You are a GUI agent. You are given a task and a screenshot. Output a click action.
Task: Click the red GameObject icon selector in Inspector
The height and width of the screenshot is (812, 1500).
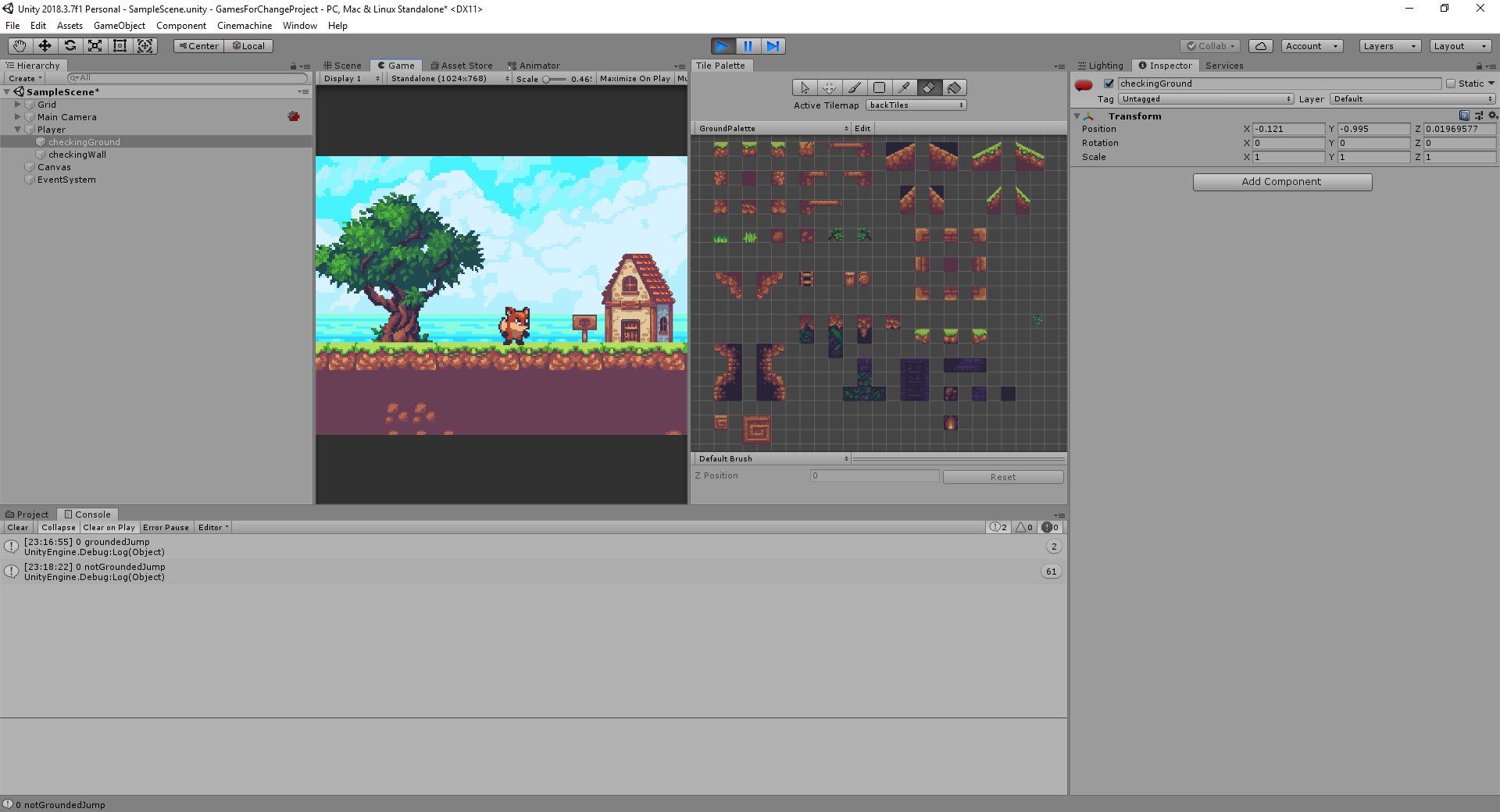1084,84
